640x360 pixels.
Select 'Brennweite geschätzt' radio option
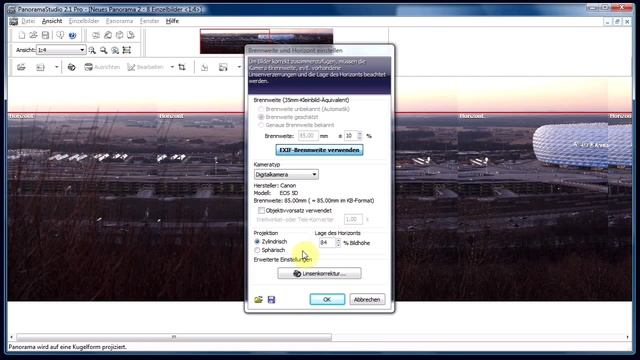click(260, 117)
